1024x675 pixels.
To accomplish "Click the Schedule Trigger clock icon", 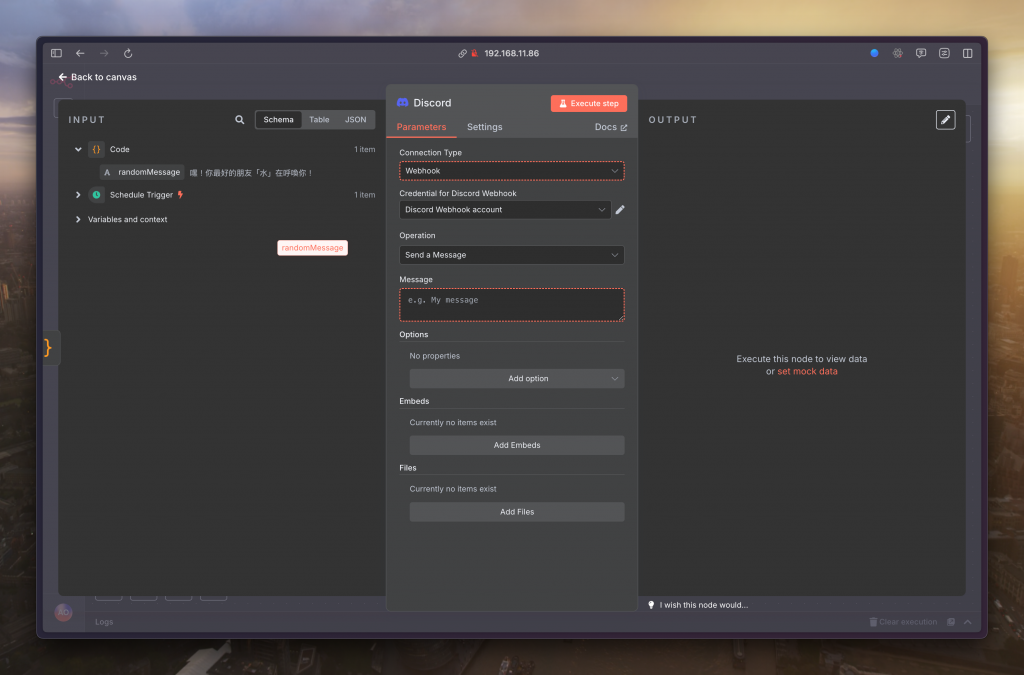I will (96, 195).
